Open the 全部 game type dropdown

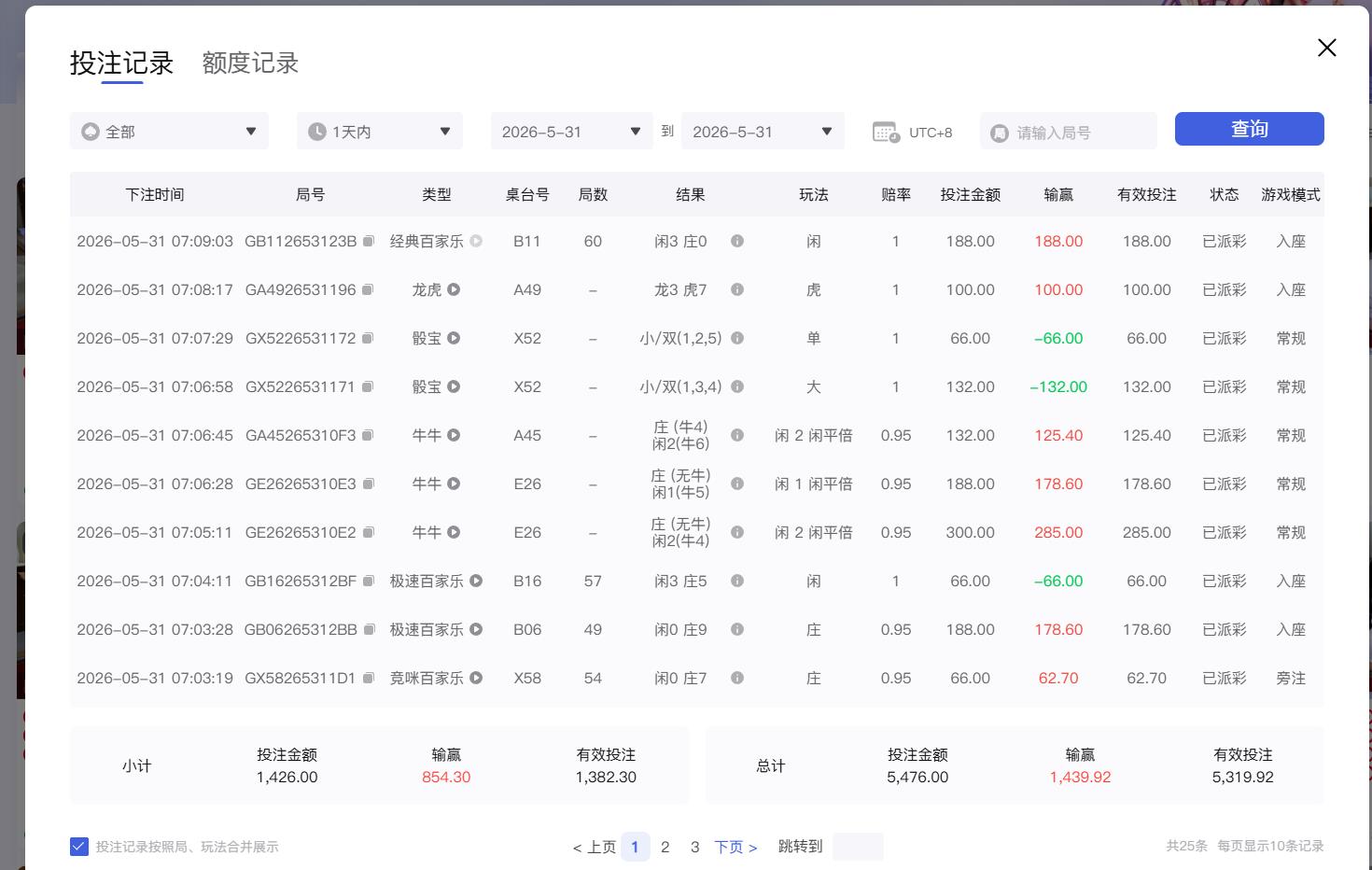click(169, 131)
